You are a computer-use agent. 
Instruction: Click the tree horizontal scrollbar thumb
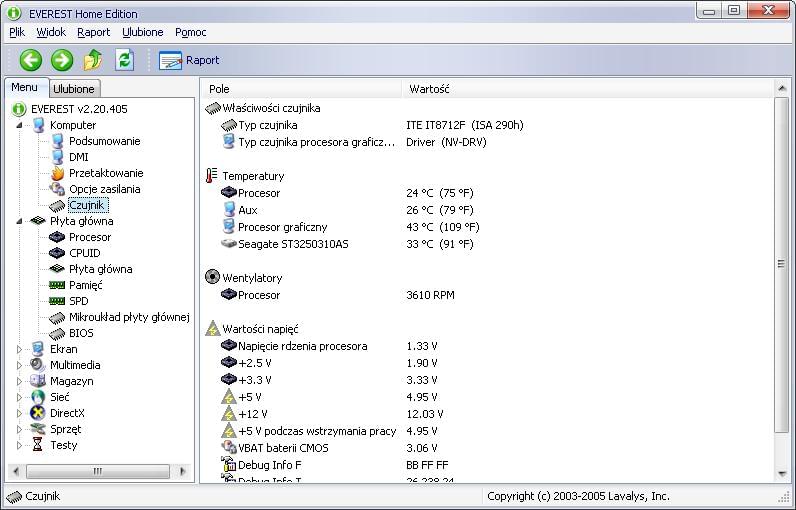click(x=97, y=471)
